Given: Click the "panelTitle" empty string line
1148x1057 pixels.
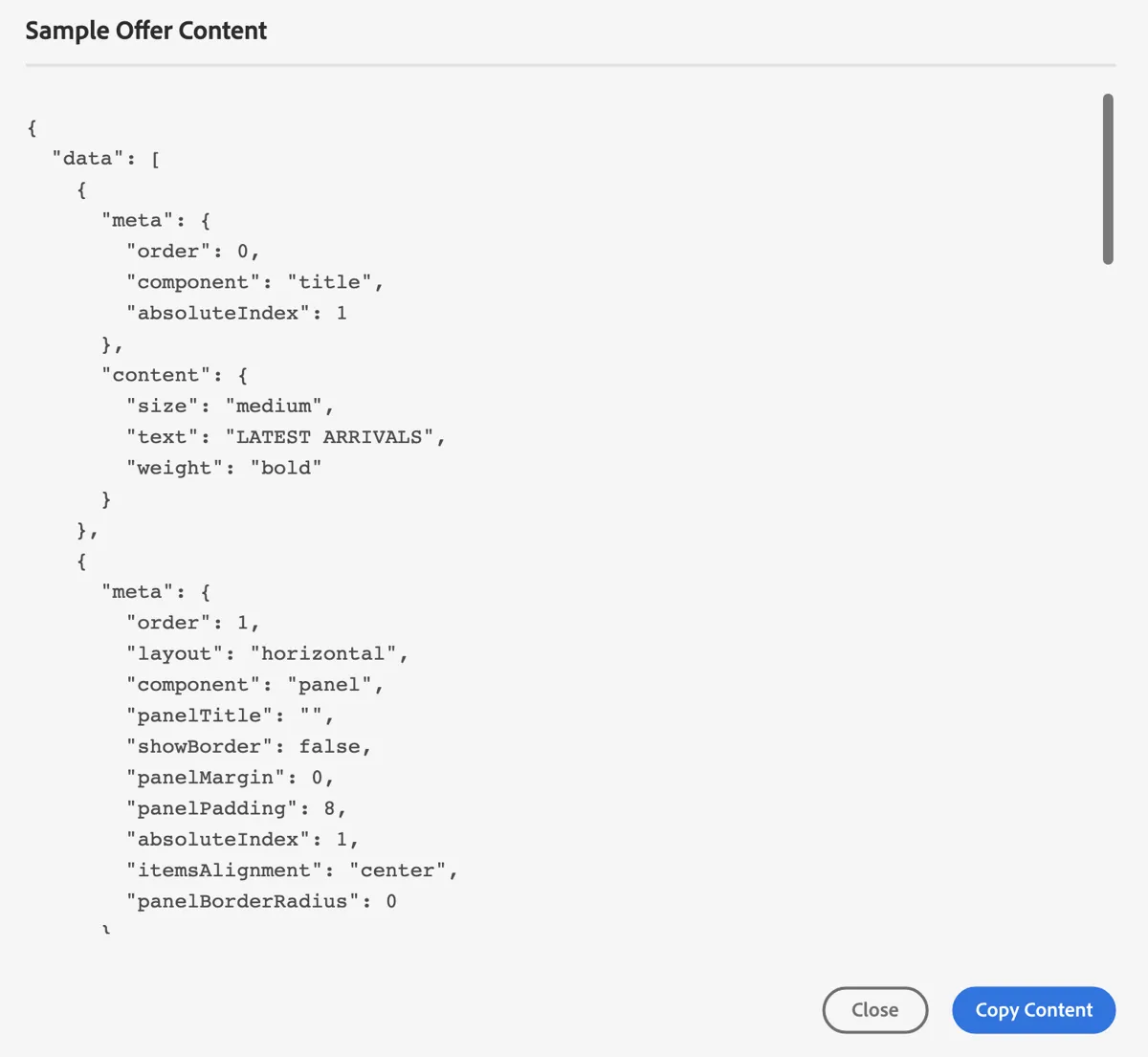Looking at the screenshot, I should tap(230, 716).
